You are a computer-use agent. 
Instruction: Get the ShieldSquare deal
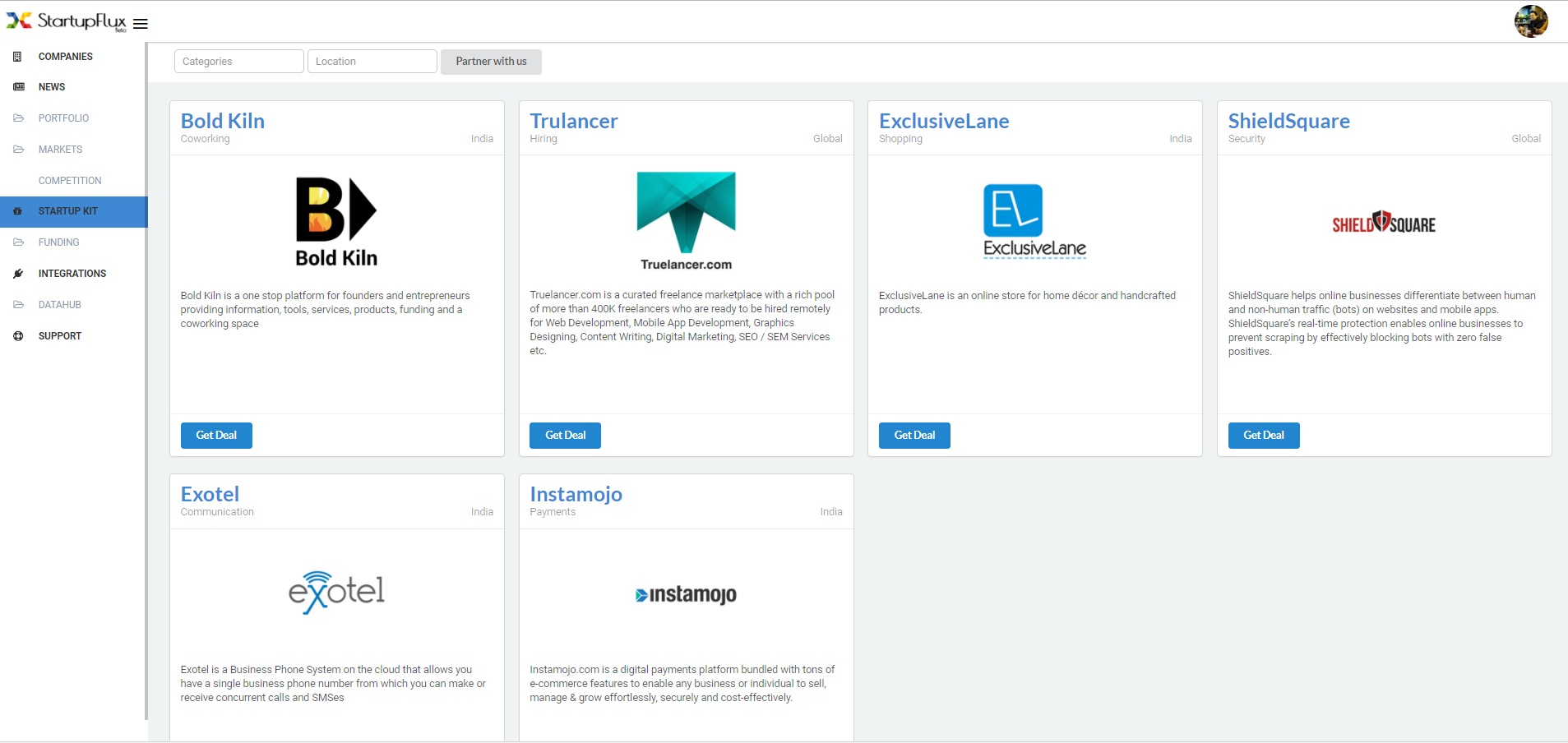pyautogui.click(x=1264, y=436)
